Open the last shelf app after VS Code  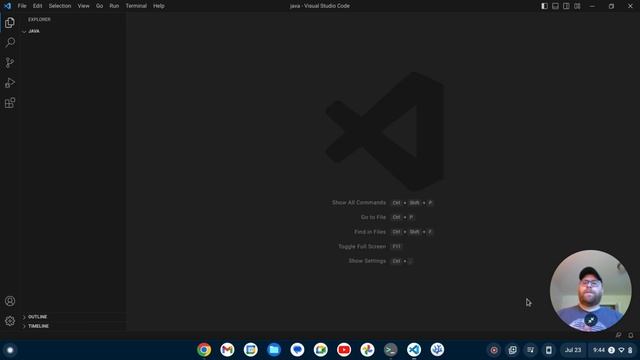437,350
